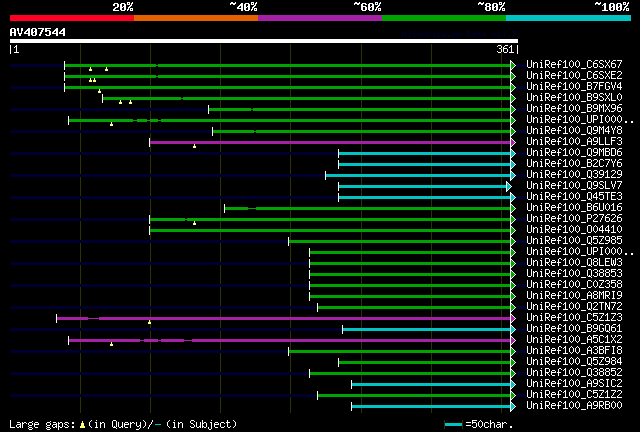Click the cyan arrowhead of the UniRef100_Q39129 row
Image resolution: width=640 pixels, height=432 pixels.
coord(513,176)
